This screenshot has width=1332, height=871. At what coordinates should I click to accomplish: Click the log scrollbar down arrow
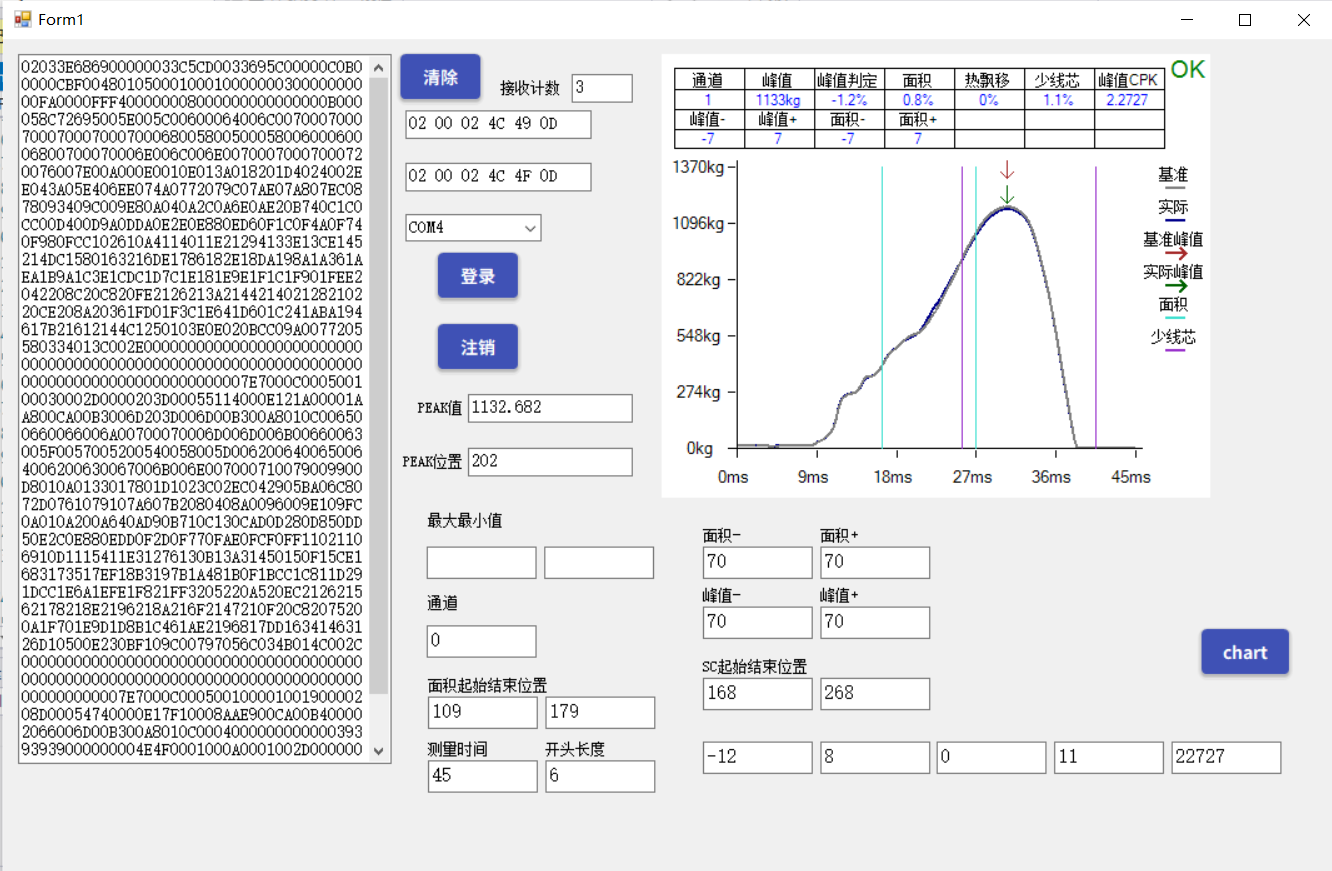click(379, 750)
